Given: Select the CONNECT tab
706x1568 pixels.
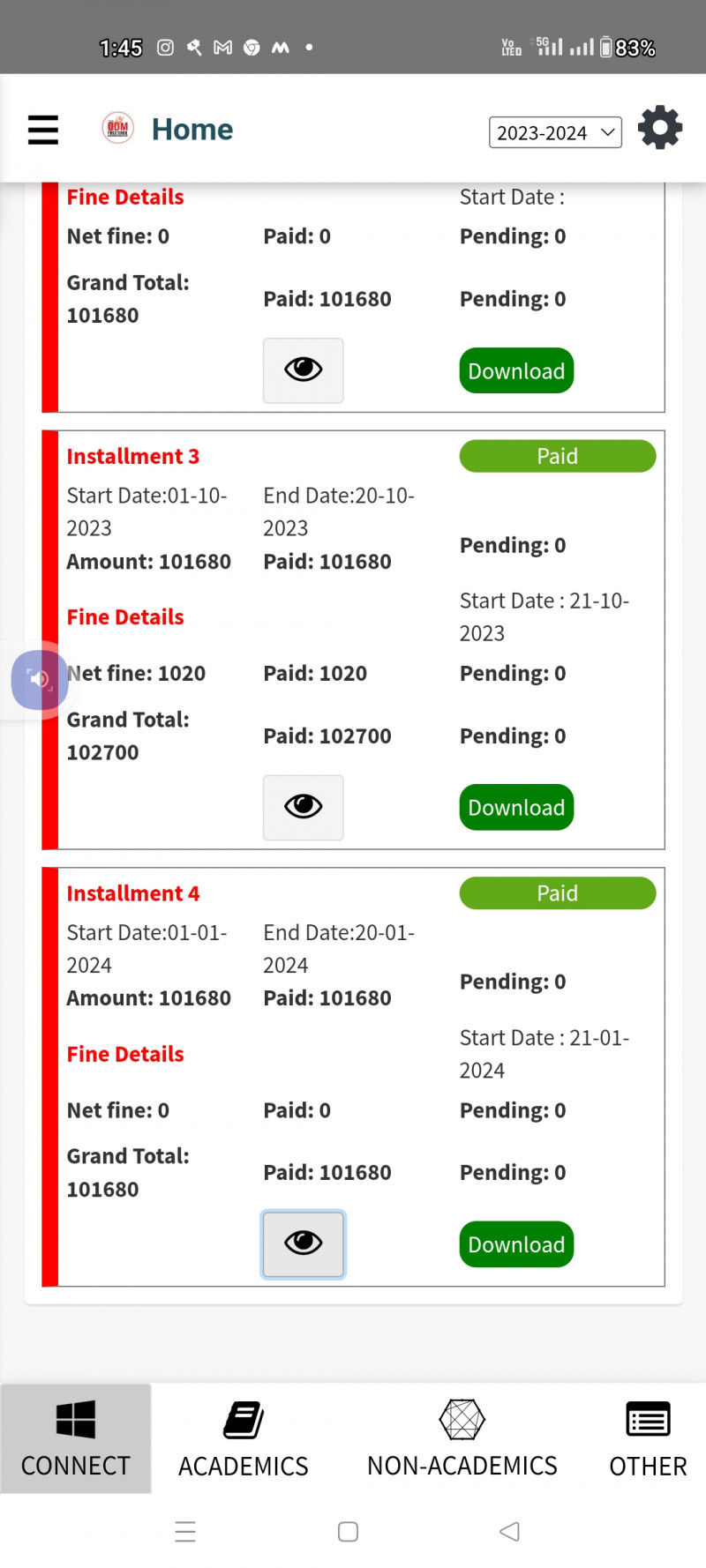Looking at the screenshot, I should [x=76, y=1438].
